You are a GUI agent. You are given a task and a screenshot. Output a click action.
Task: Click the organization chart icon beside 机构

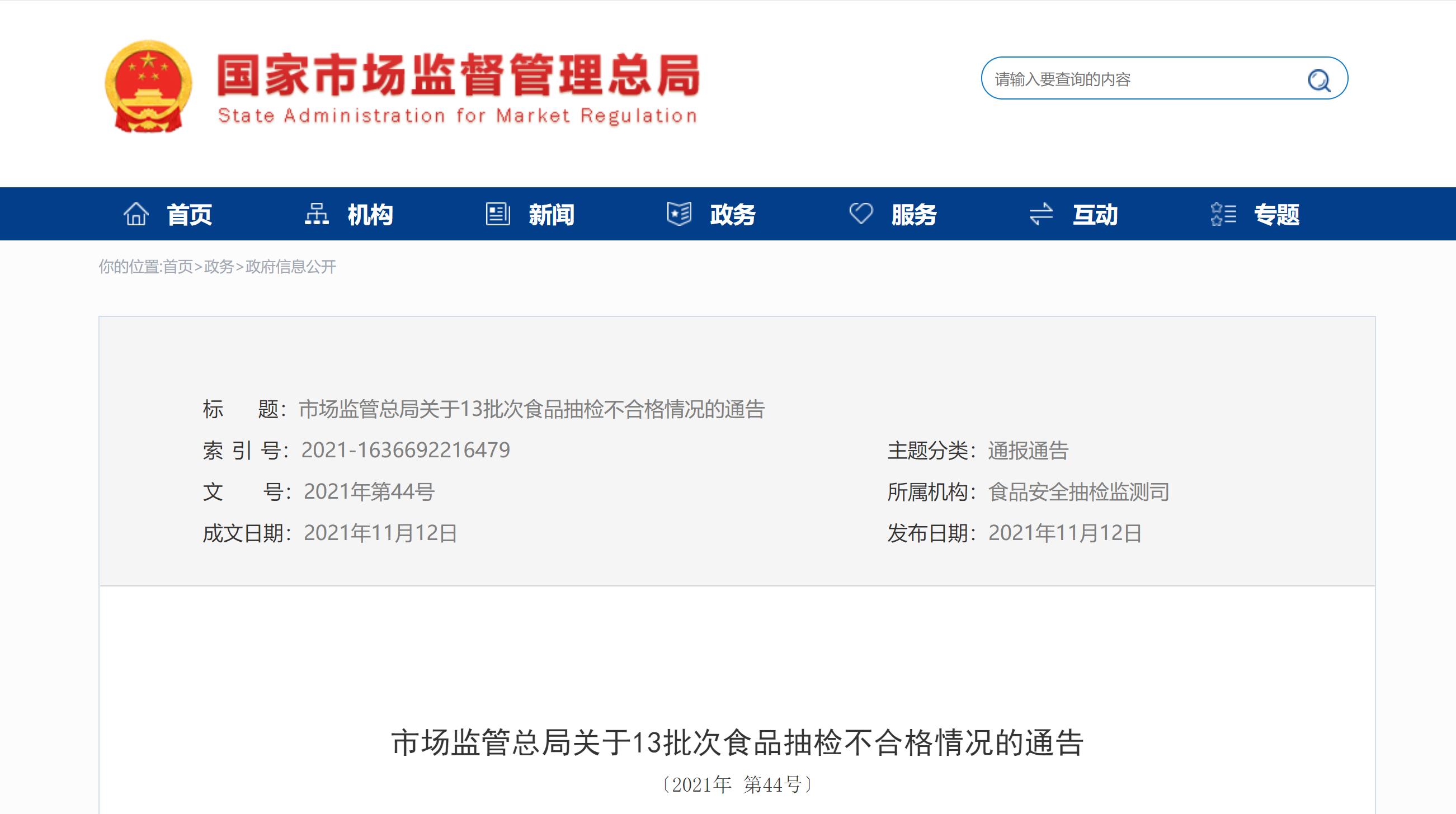coord(317,214)
